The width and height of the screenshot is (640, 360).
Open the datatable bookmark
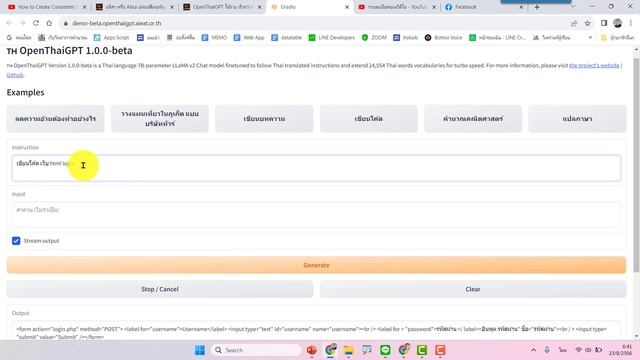(287, 38)
